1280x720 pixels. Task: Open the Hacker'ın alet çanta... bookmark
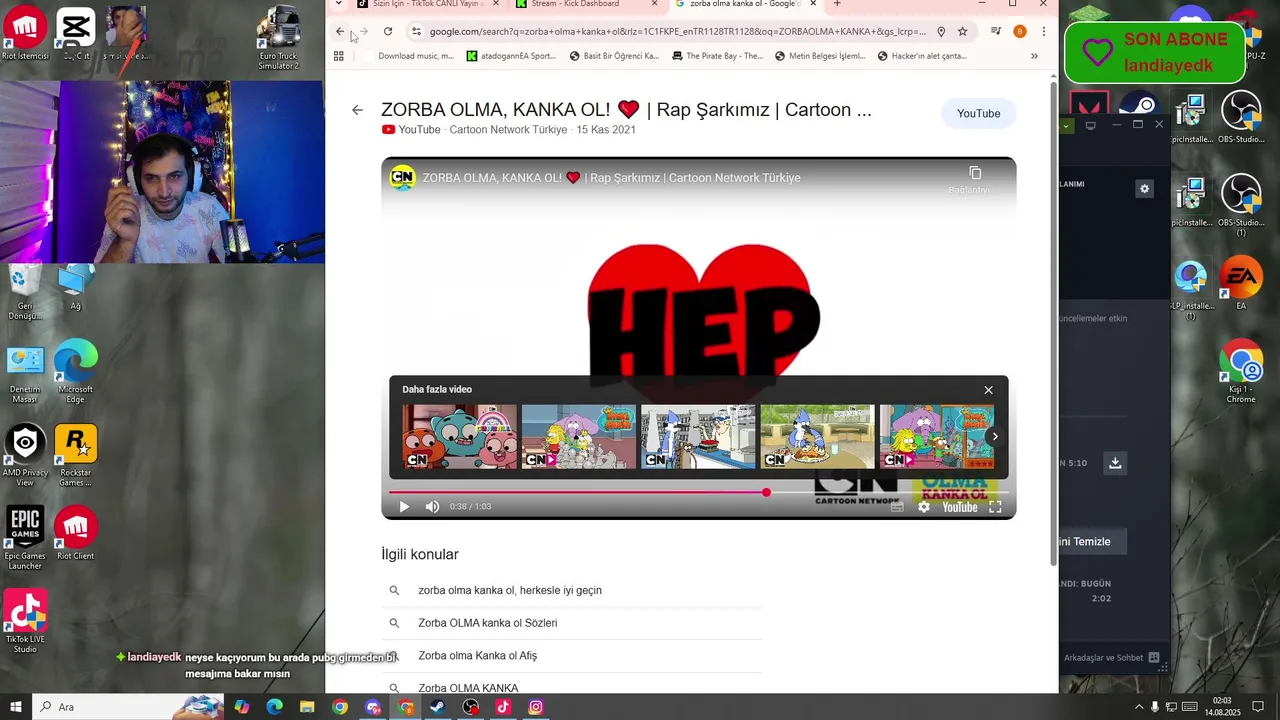tap(922, 56)
